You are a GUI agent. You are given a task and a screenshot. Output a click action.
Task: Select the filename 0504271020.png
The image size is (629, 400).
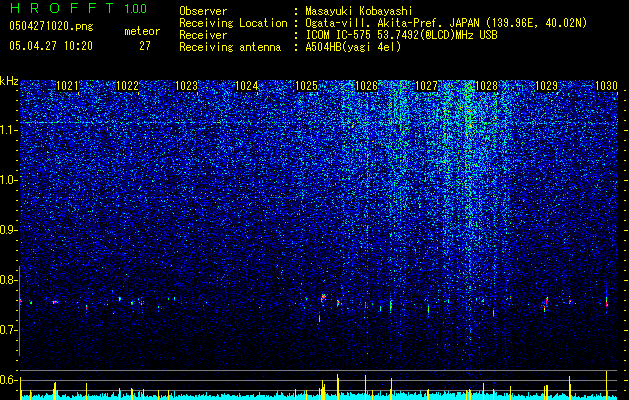(51, 26)
